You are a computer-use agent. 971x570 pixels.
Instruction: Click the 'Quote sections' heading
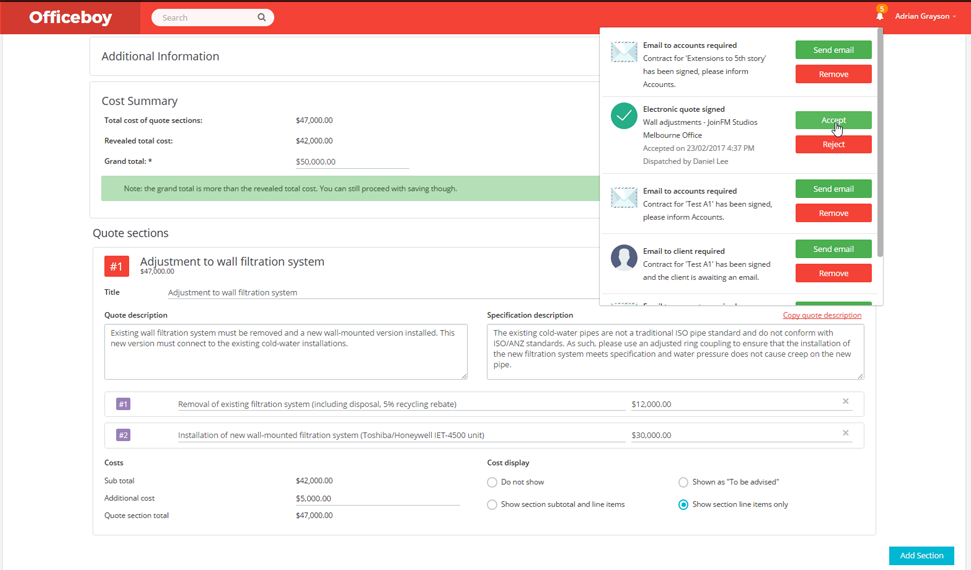(x=130, y=233)
